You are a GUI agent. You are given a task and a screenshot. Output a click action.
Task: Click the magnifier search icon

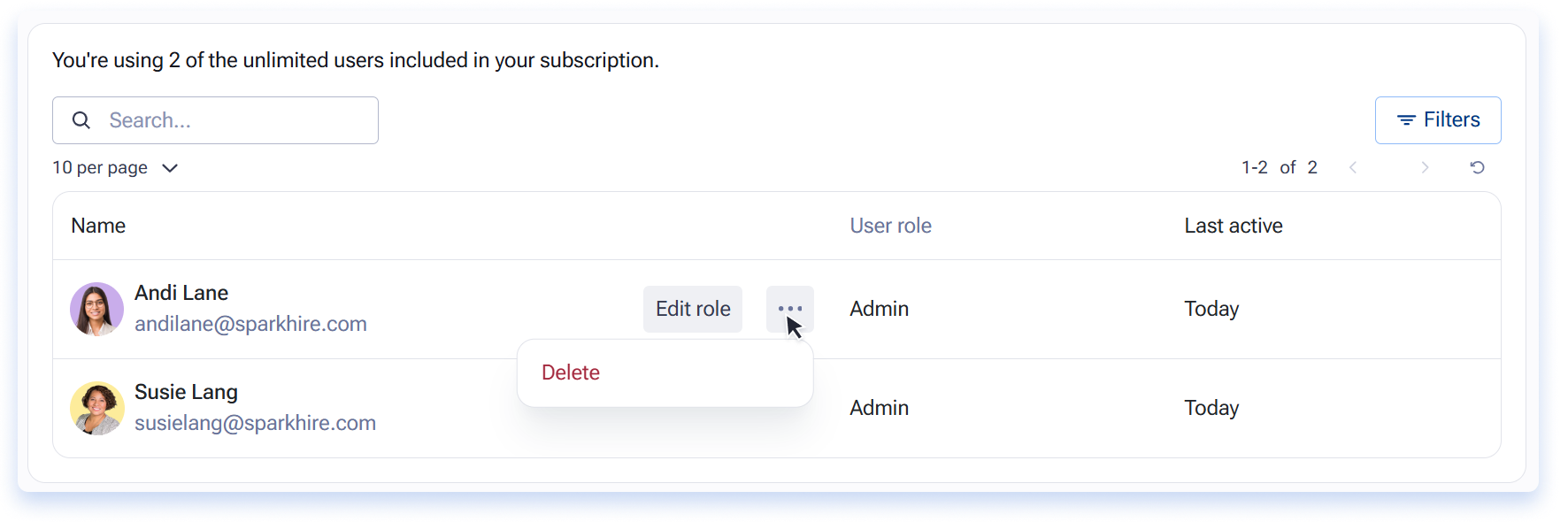[x=81, y=120]
